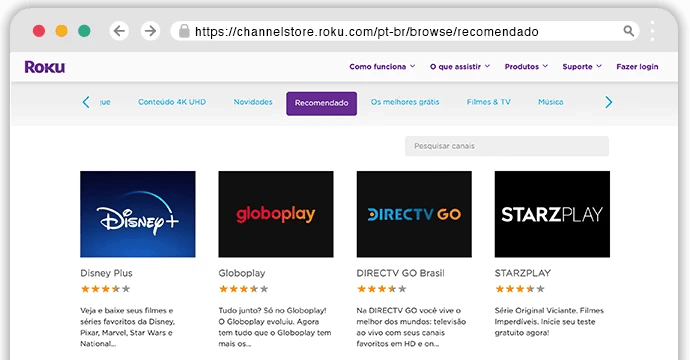This screenshot has height=360, width=690.
Task: Open the browser three-dot menu
Action: click(652, 31)
